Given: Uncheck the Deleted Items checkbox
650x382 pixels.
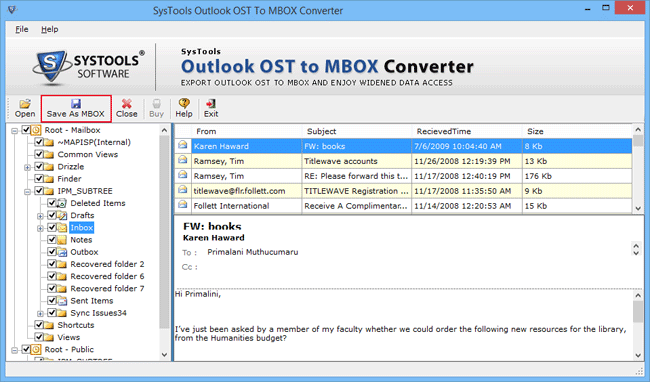Looking at the screenshot, I should click(x=52, y=203).
